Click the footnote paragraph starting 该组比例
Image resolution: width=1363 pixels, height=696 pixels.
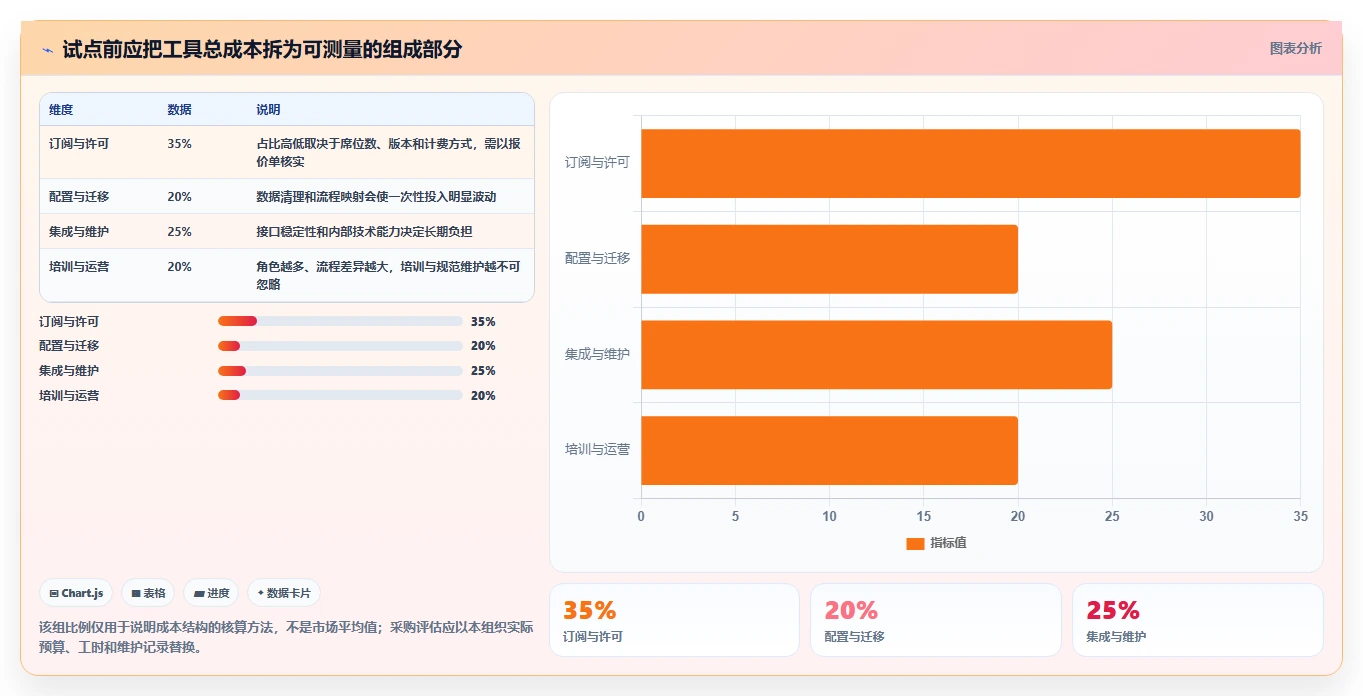click(x=286, y=638)
